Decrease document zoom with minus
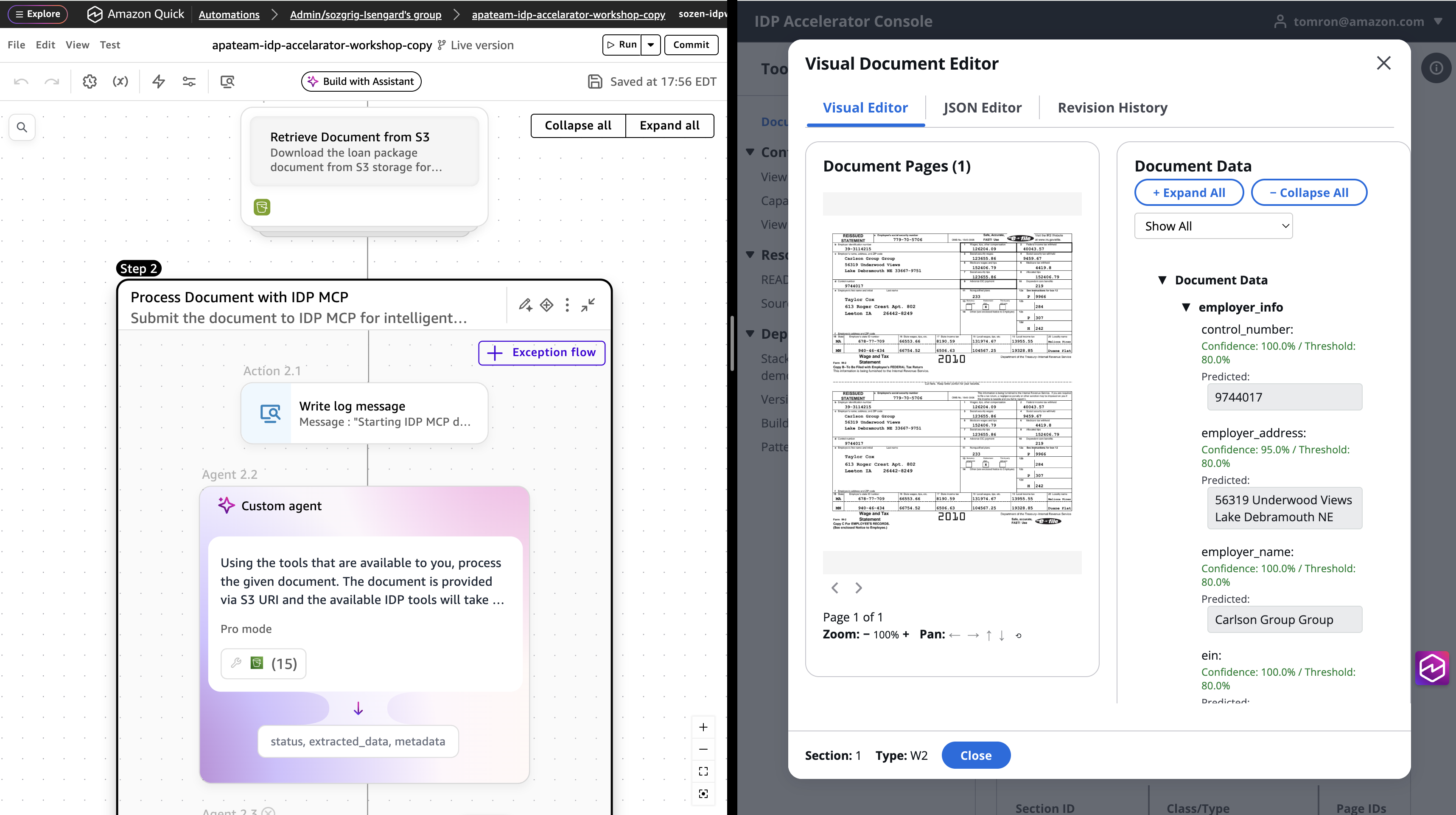Screen dimensions: 1456x815 click(x=866, y=635)
